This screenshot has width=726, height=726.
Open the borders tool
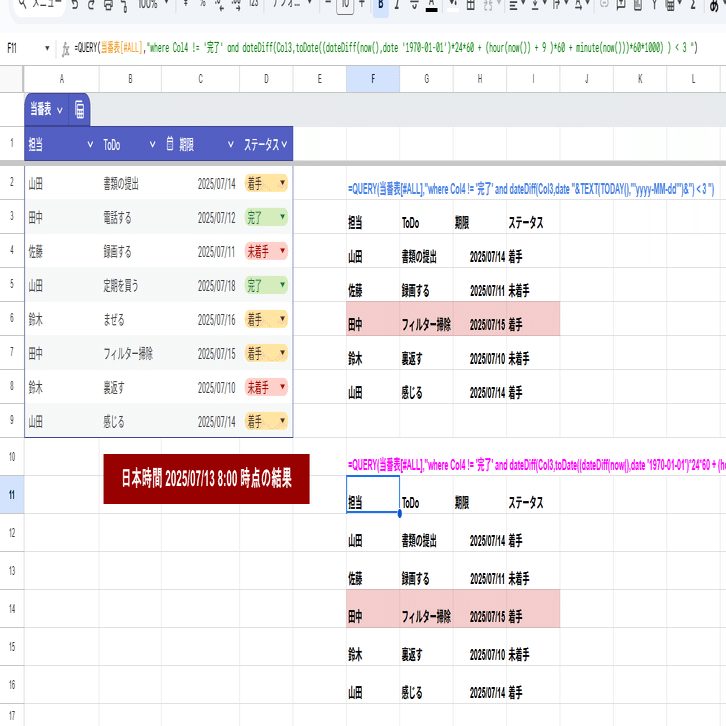[x=470, y=6]
